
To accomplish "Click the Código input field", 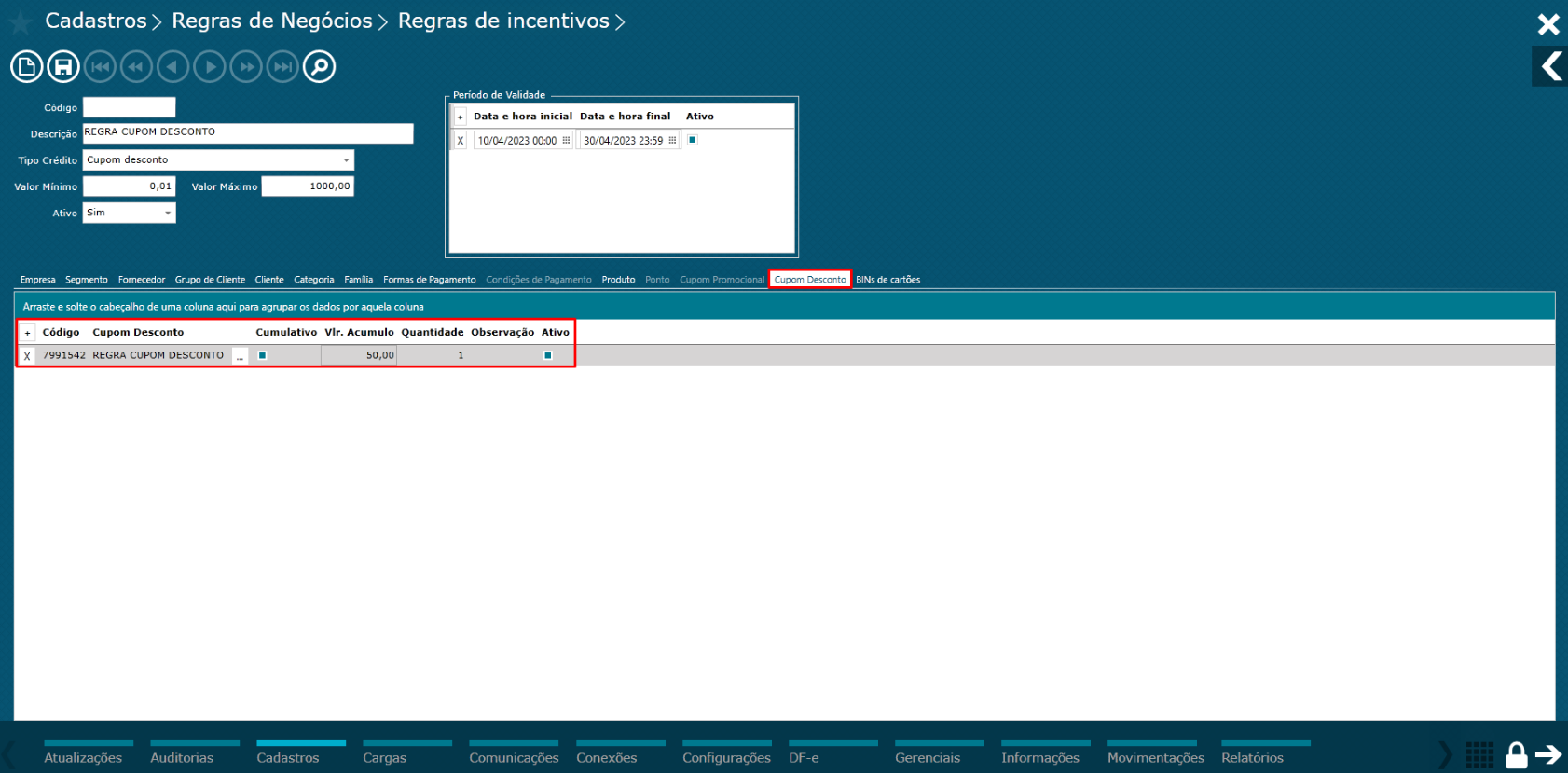I will (129, 107).
